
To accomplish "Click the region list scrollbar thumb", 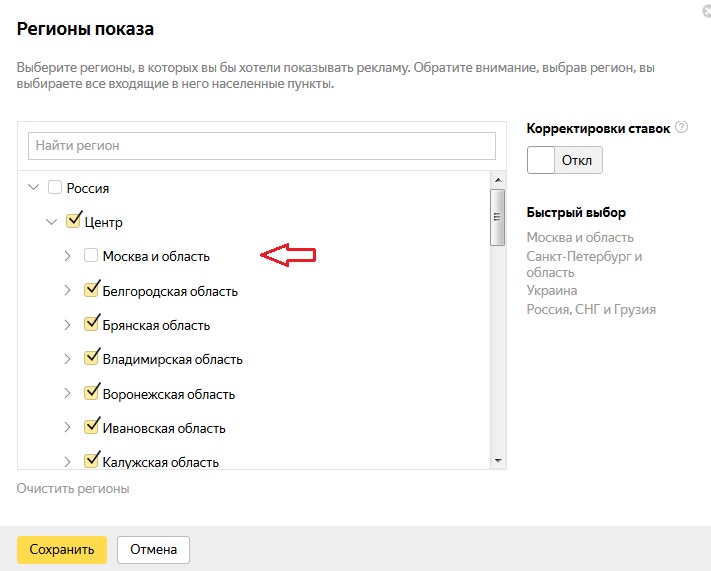I will coord(498,217).
